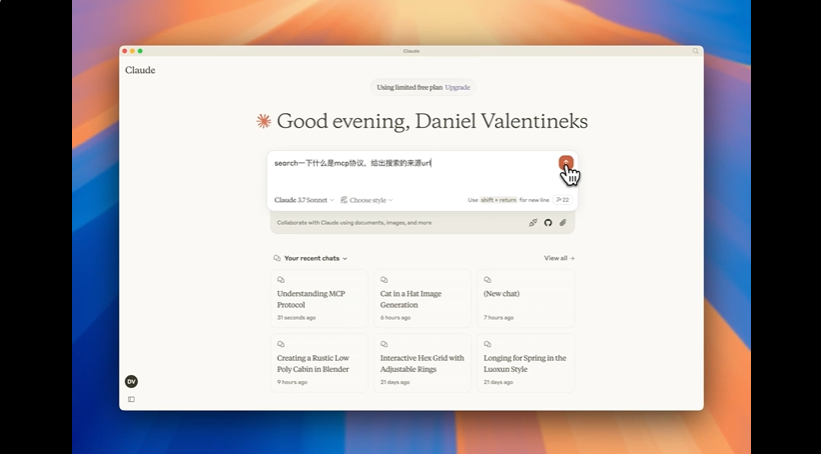Viewport: 821px width, 454px height.
Task: Click the '7 hours ago' timestamp
Action: tap(498, 318)
